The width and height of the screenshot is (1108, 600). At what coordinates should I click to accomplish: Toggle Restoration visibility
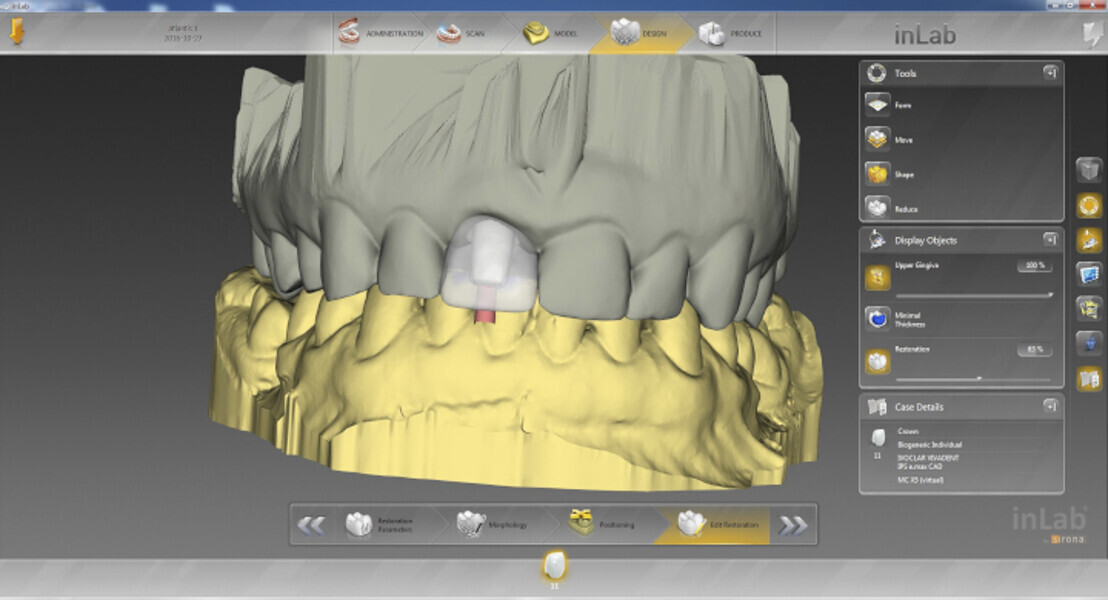tap(878, 361)
